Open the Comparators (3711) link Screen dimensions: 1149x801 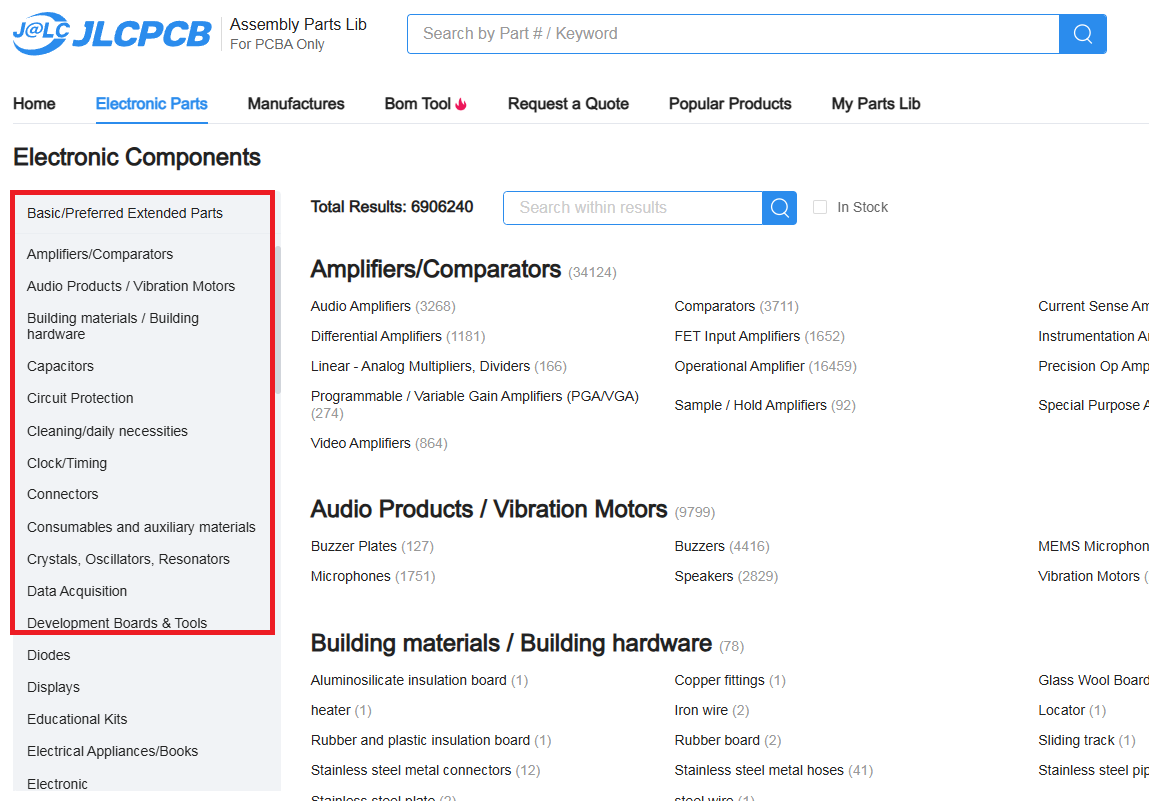[x=736, y=306]
